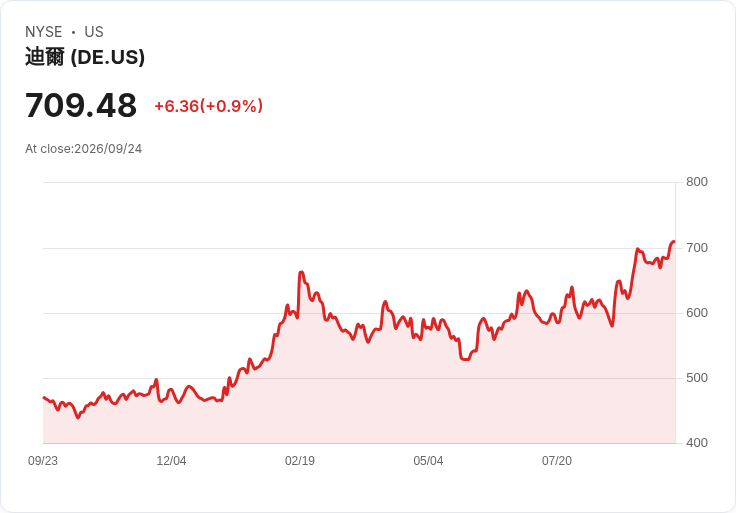Click the At close:2026/09/24 date text
The width and height of the screenshot is (736, 513).
point(84,149)
